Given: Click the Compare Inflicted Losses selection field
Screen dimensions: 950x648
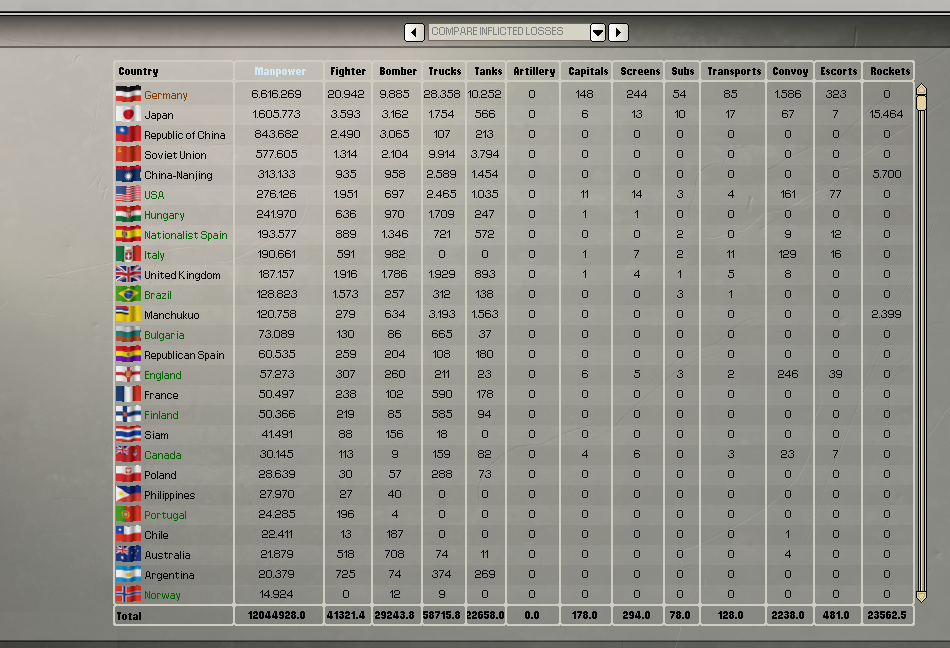Looking at the screenshot, I should pos(509,31).
